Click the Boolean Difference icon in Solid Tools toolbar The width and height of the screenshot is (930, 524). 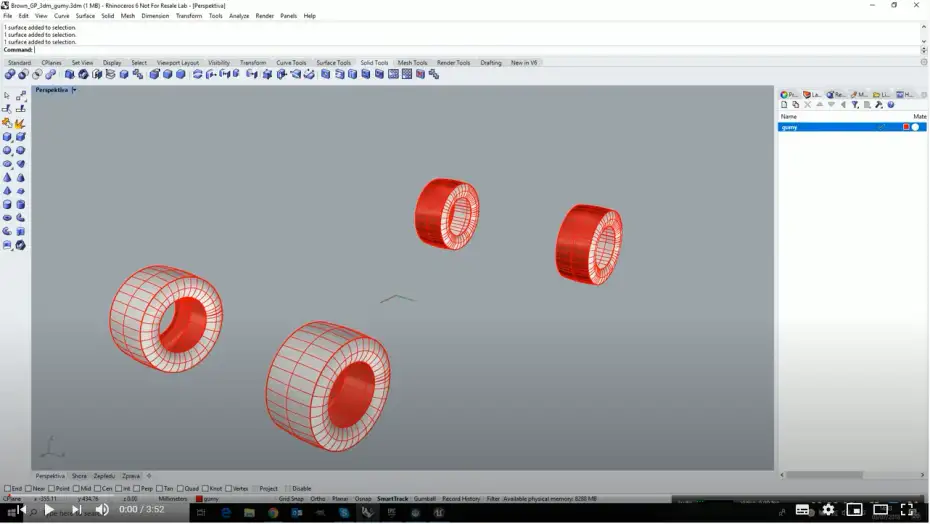(24, 74)
